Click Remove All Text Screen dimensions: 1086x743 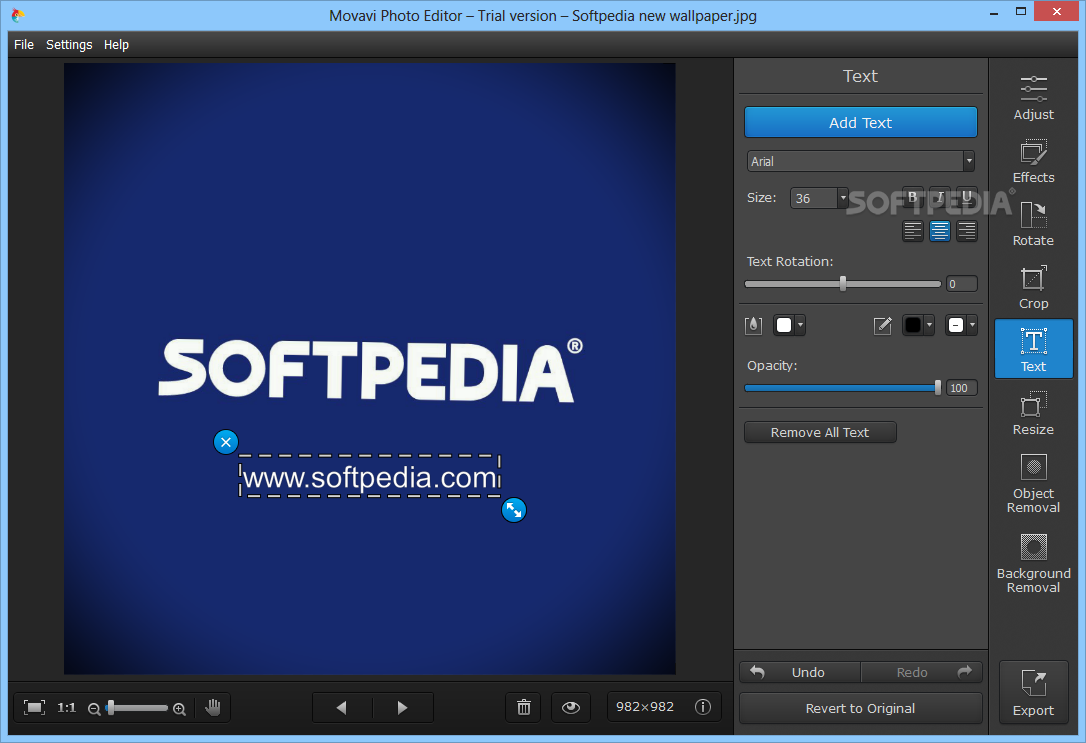click(820, 432)
